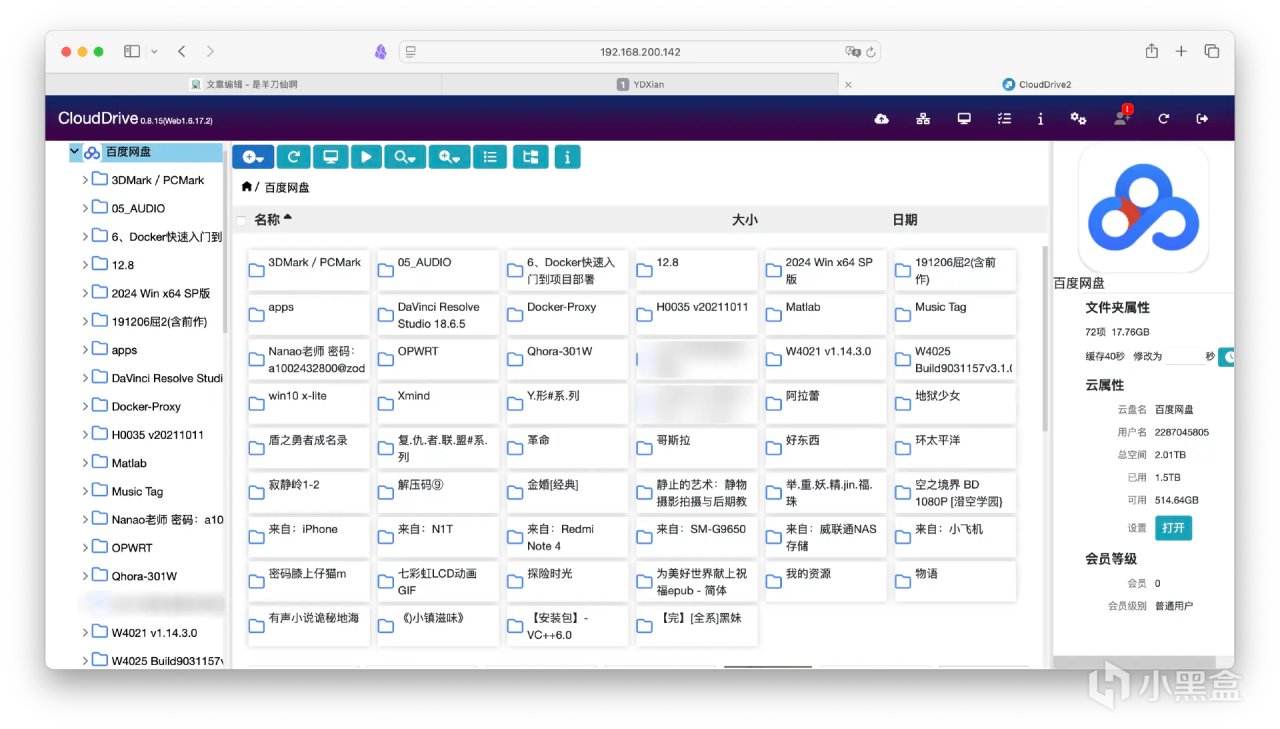Screen dimensions: 1280x729
Task: Collapse the 百度网盘 tree node
Action: (x=75, y=152)
